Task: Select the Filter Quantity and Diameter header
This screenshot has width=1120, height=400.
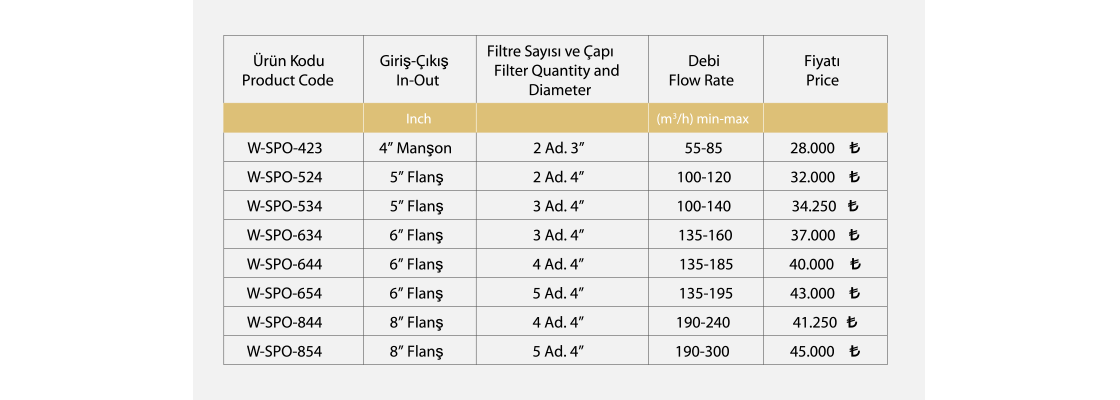Action: (x=561, y=70)
